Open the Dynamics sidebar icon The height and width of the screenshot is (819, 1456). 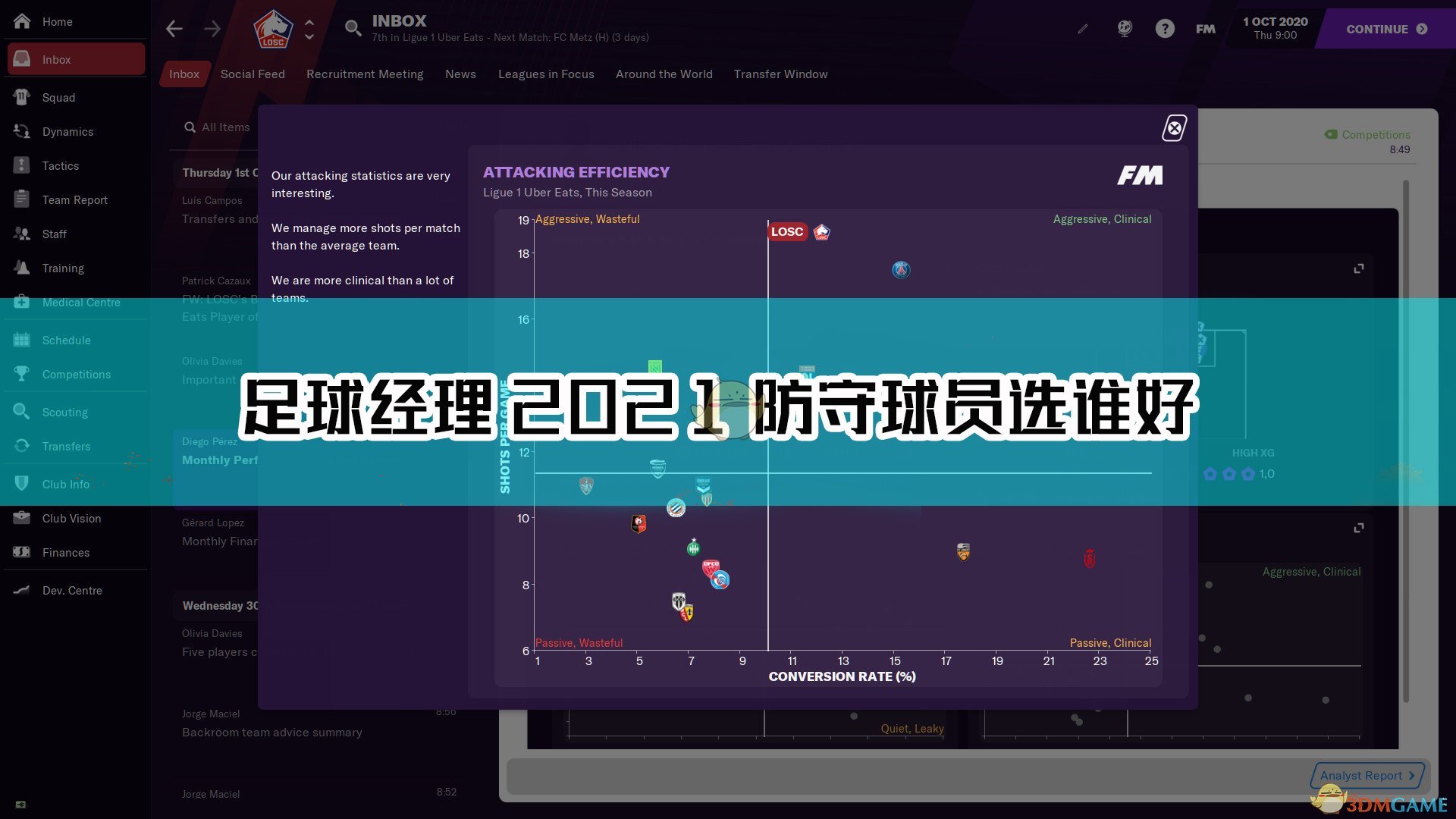click(x=21, y=131)
